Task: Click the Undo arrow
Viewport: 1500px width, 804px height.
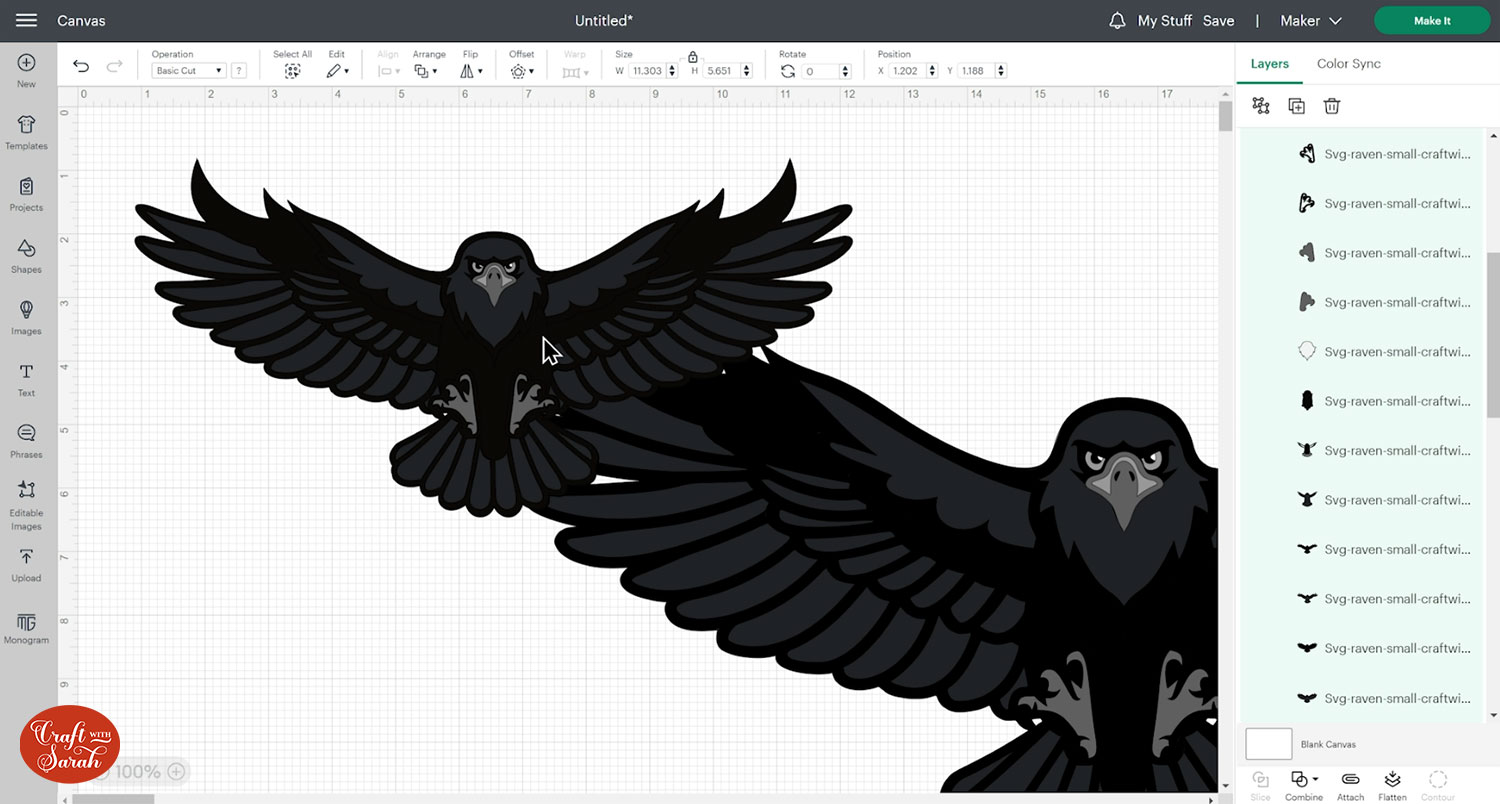Action: (81, 67)
